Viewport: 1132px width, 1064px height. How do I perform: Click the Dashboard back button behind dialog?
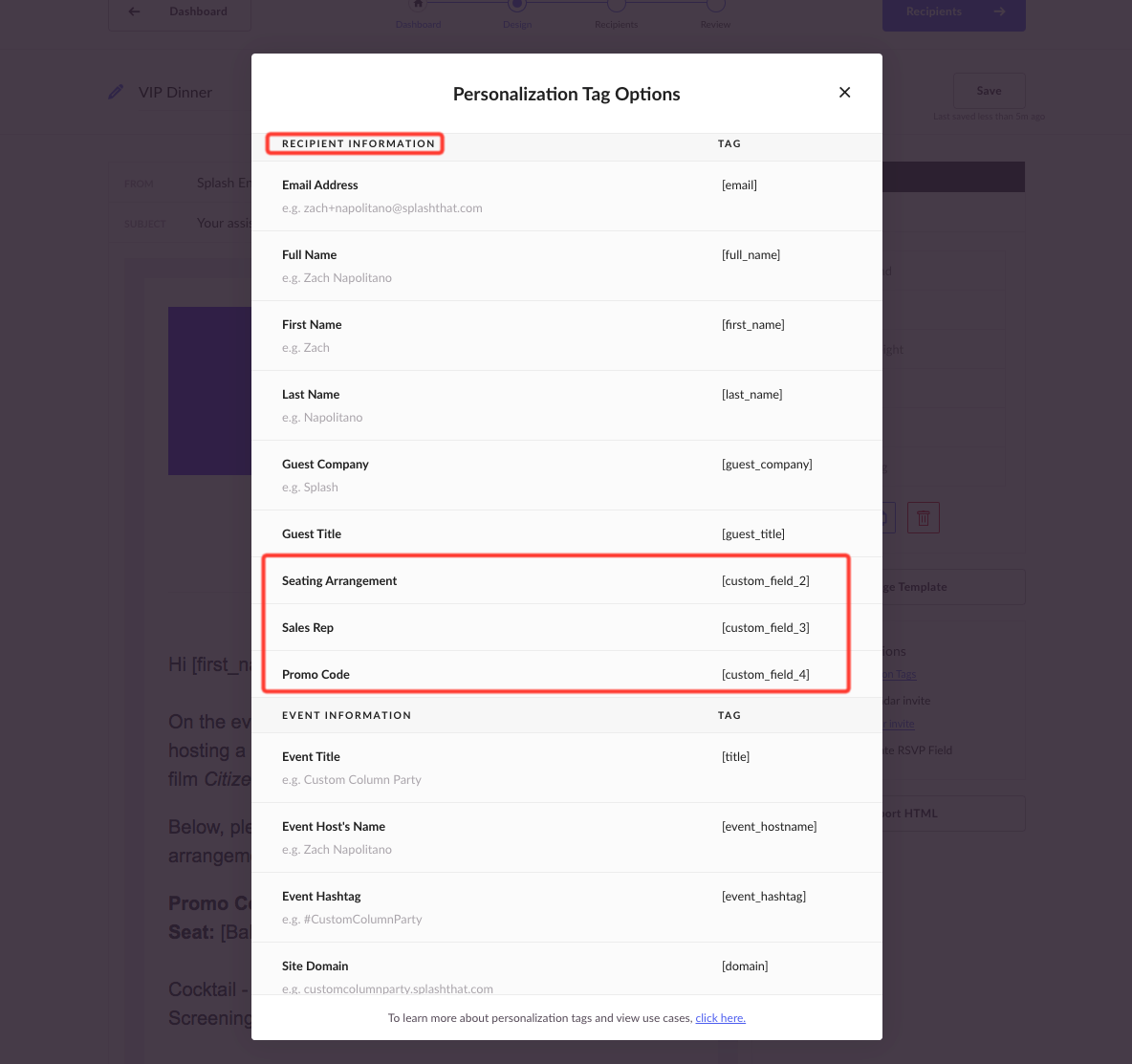180,13
